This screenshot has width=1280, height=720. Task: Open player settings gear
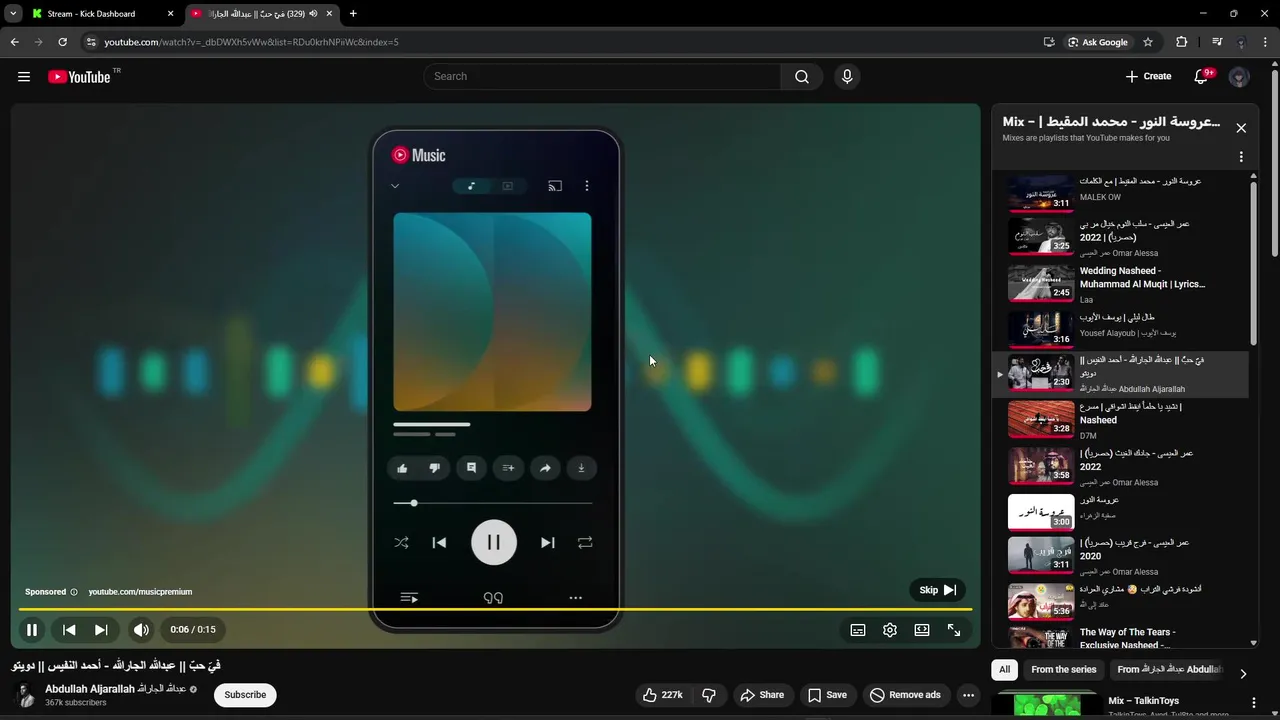(890, 630)
